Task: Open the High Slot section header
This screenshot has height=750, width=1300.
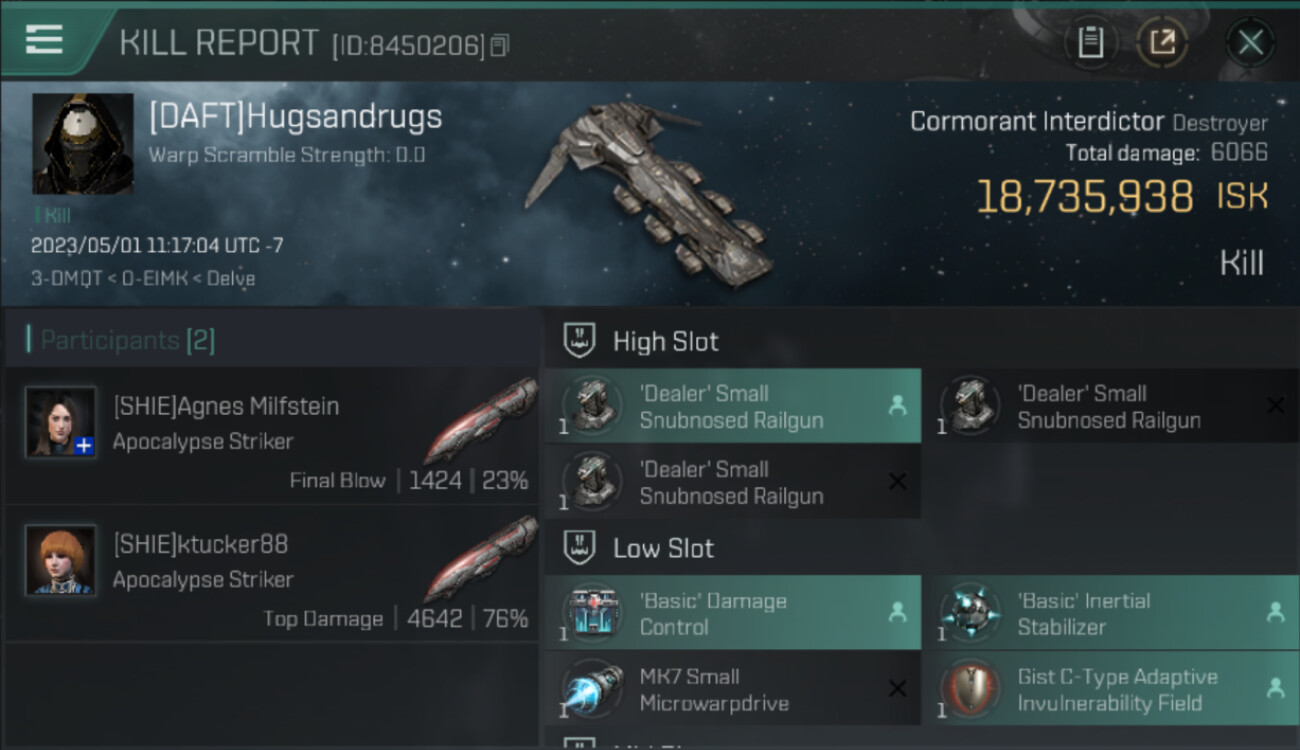Action: point(665,341)
